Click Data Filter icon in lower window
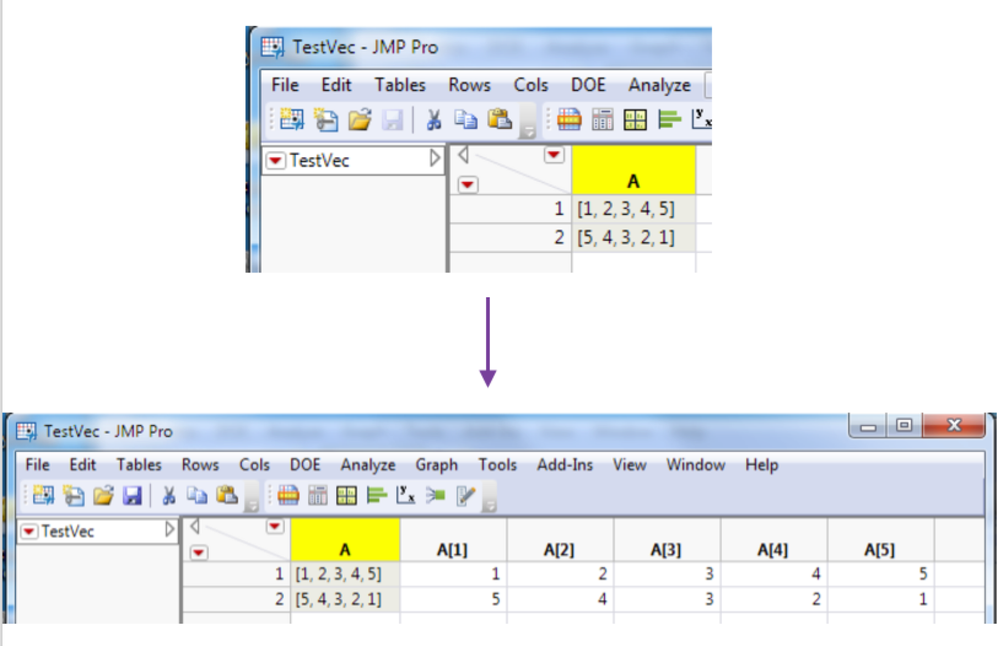Screen dimensions: 998x646 (288, 495)
